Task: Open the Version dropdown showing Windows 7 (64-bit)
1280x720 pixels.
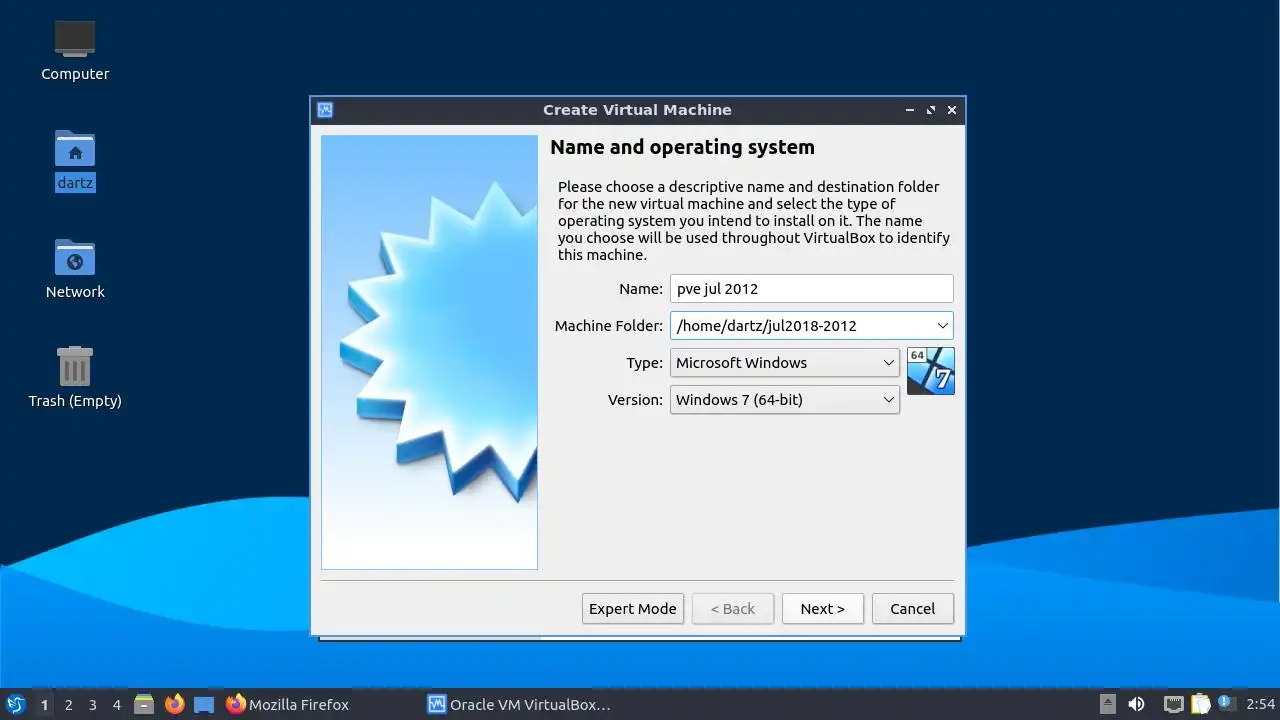Action: [785, 399]
